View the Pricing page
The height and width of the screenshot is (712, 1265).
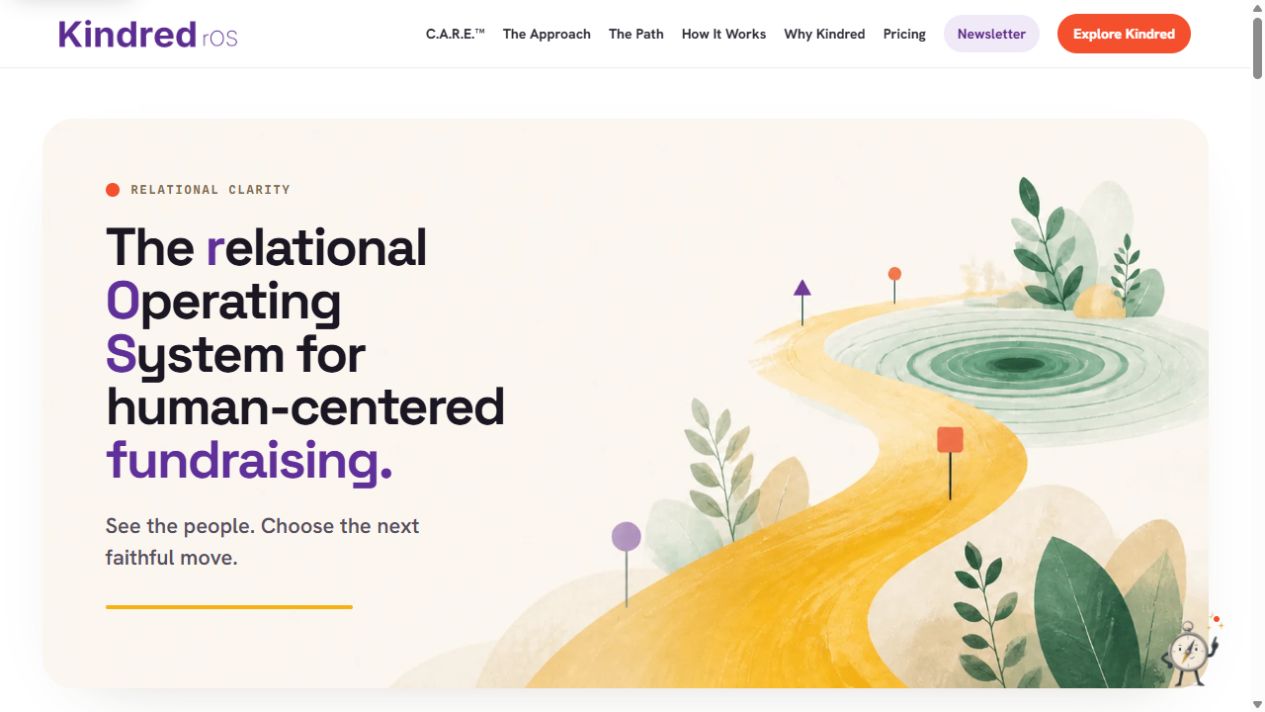click(904, 34)
